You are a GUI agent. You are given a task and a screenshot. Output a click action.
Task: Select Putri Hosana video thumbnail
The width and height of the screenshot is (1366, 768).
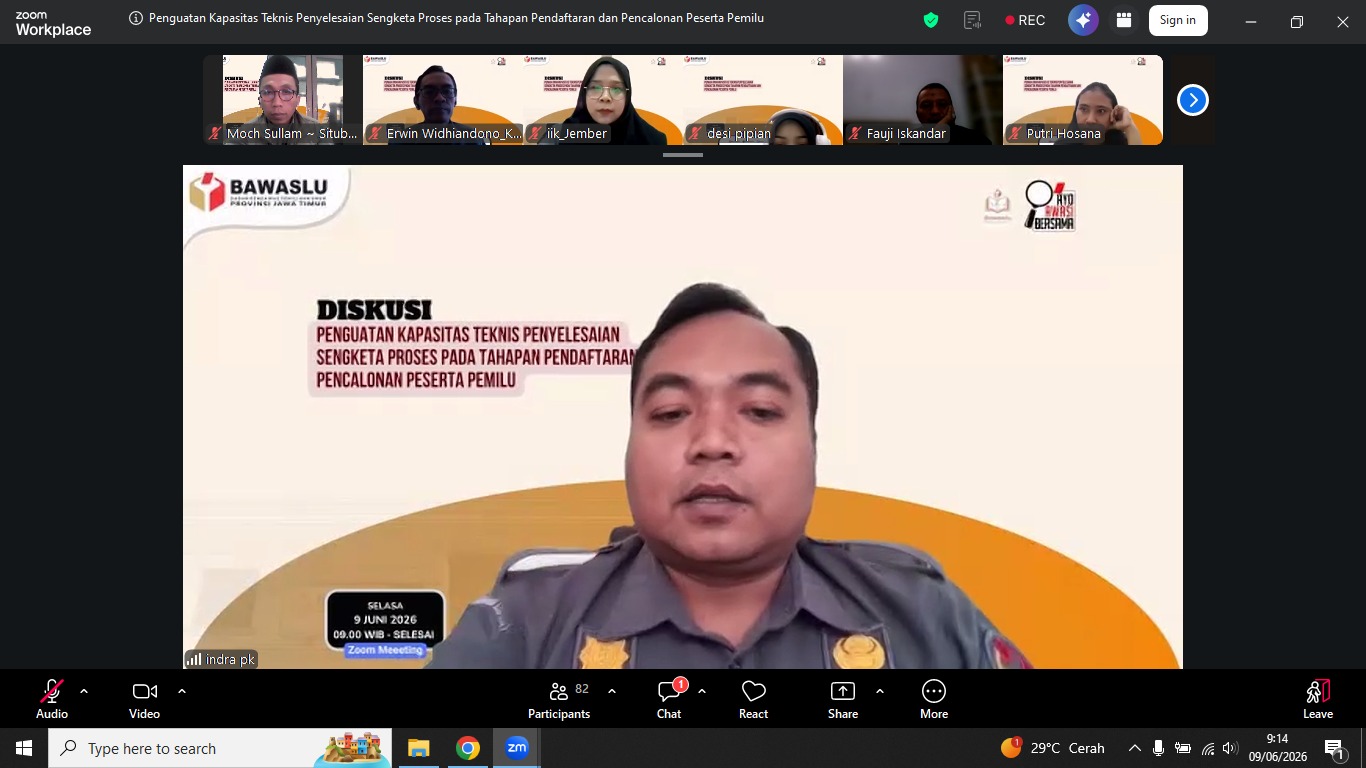(x=1083, y=100)
